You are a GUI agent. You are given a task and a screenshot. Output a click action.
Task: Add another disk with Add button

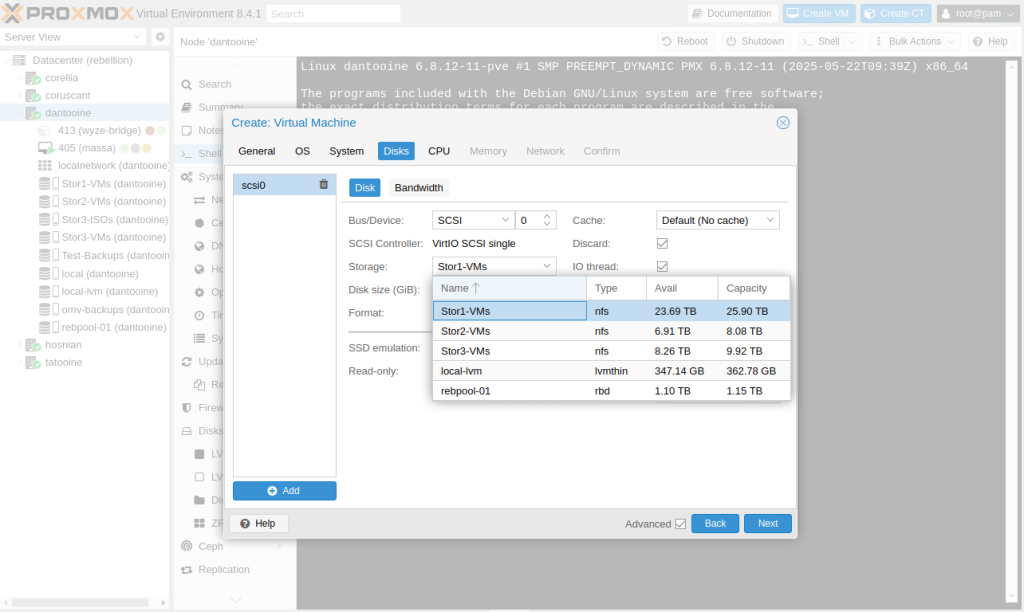[x=284, y=491]
